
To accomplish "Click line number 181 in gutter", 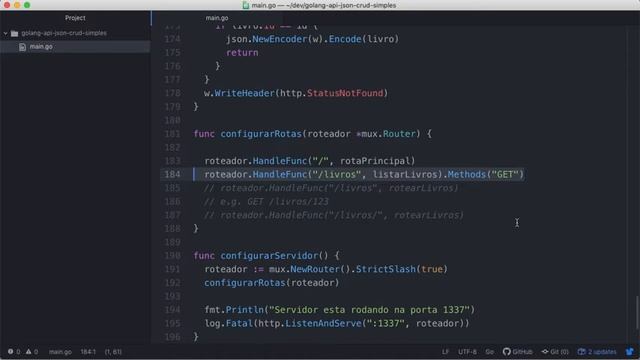I will (172, 134).
